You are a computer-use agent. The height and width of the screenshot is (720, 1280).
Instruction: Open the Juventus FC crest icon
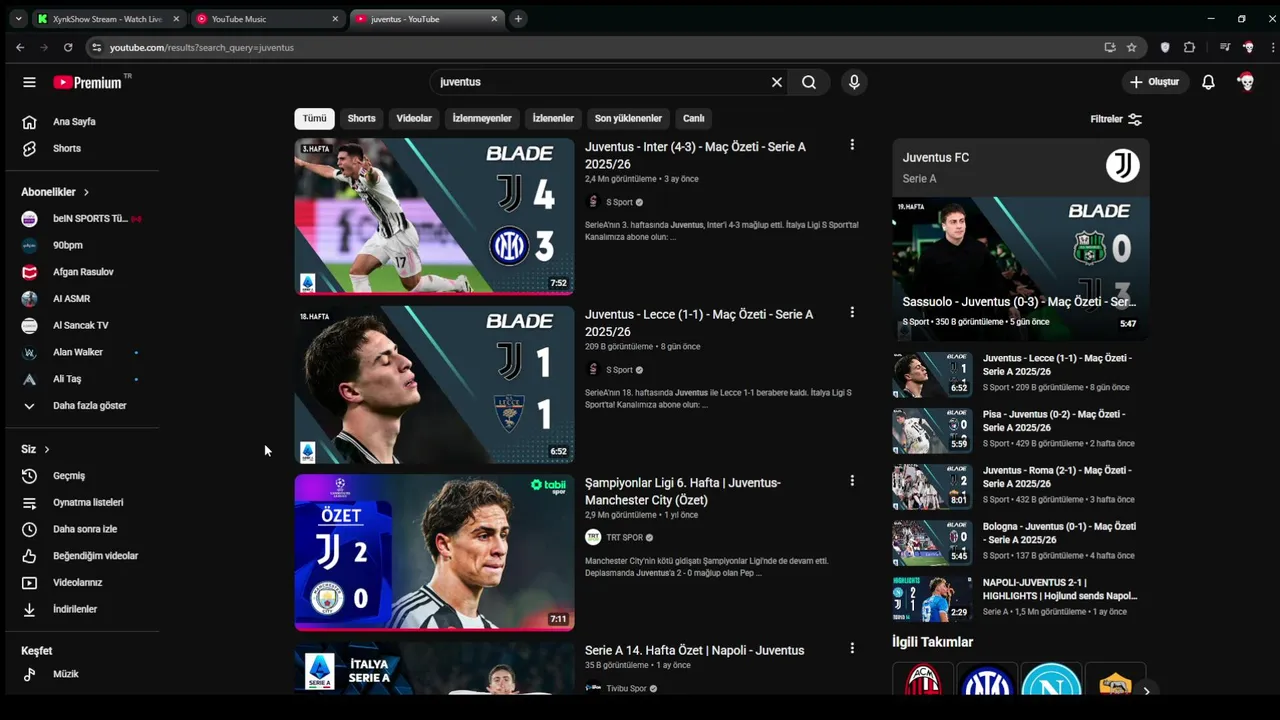(x=1123, y=166)
